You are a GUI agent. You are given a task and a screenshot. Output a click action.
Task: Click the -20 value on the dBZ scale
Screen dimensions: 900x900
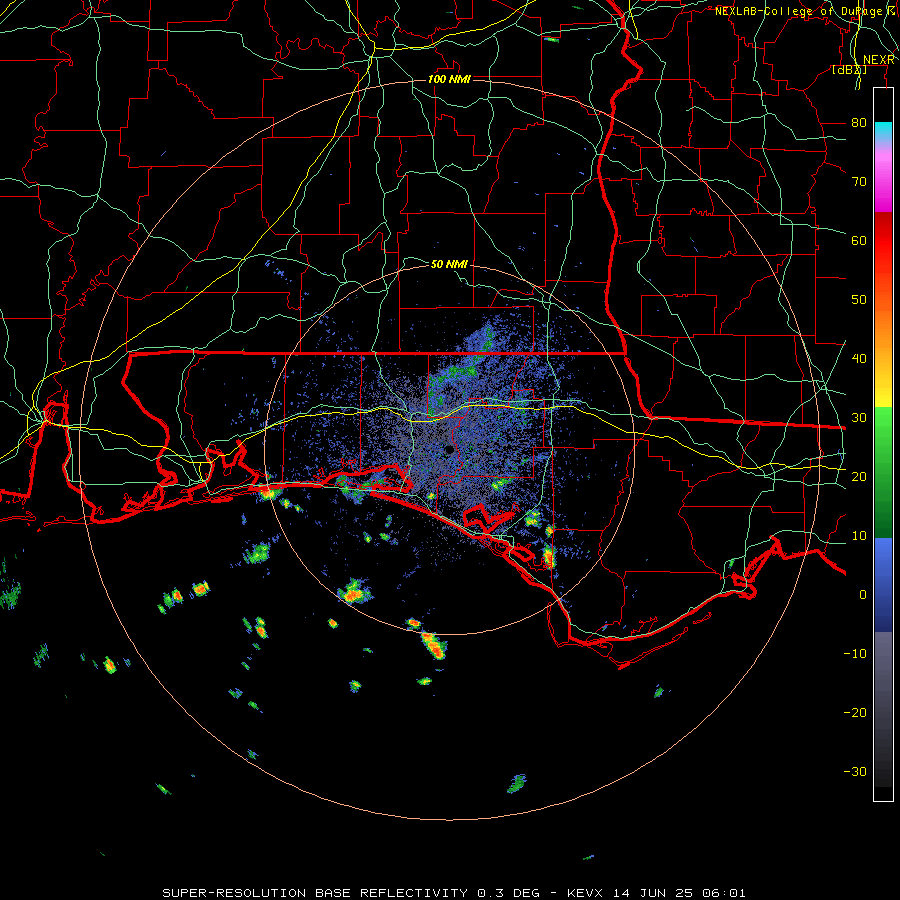[855, 712]
